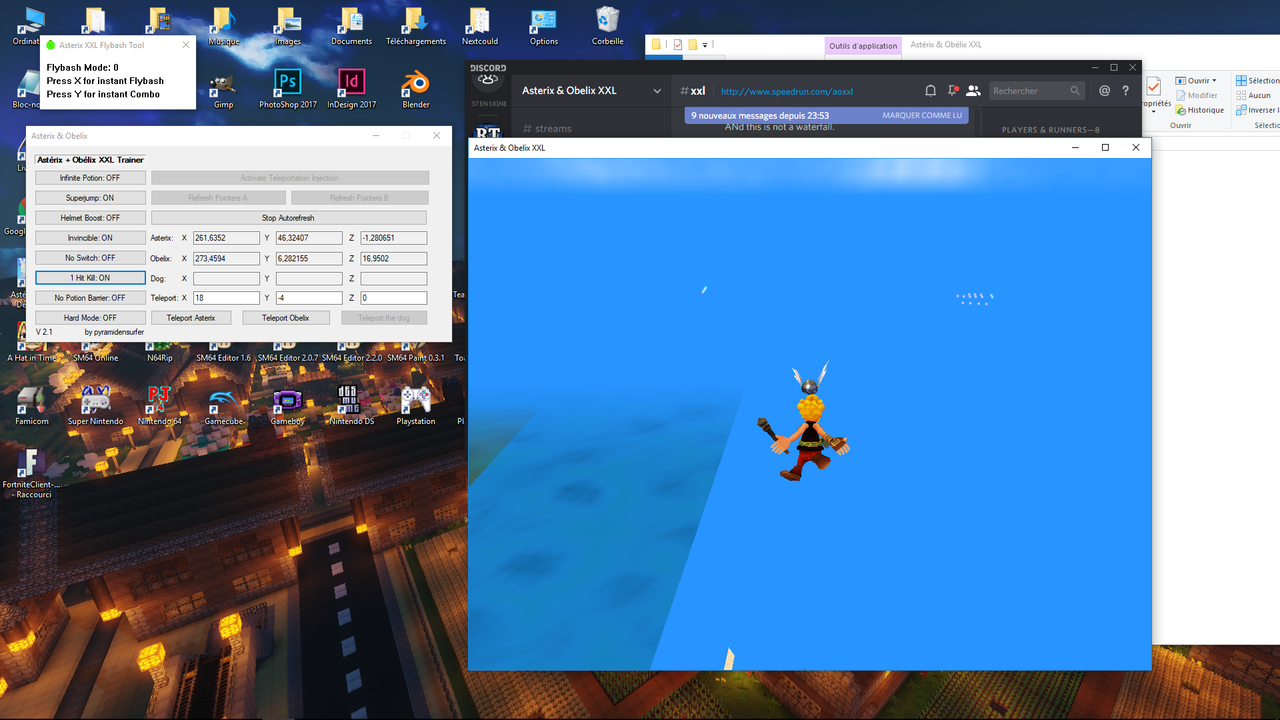1280x720 pixels.
Task: Toggle Helmet Boost setting
Action: tap(90, 218)
